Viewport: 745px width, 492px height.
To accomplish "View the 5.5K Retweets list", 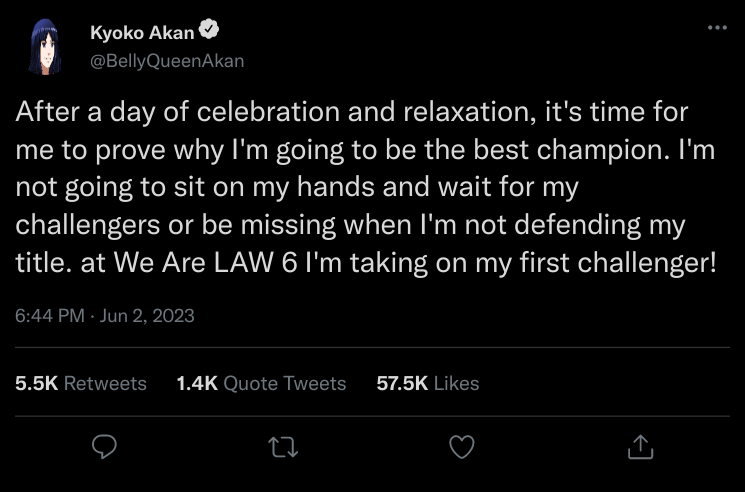I will (x=81, y=383).
